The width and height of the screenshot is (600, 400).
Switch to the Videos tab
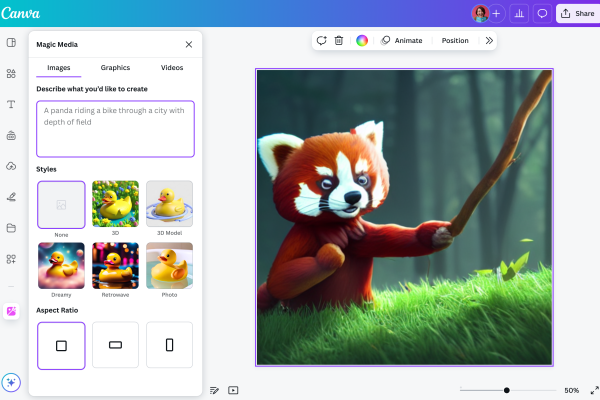[172, 68]
